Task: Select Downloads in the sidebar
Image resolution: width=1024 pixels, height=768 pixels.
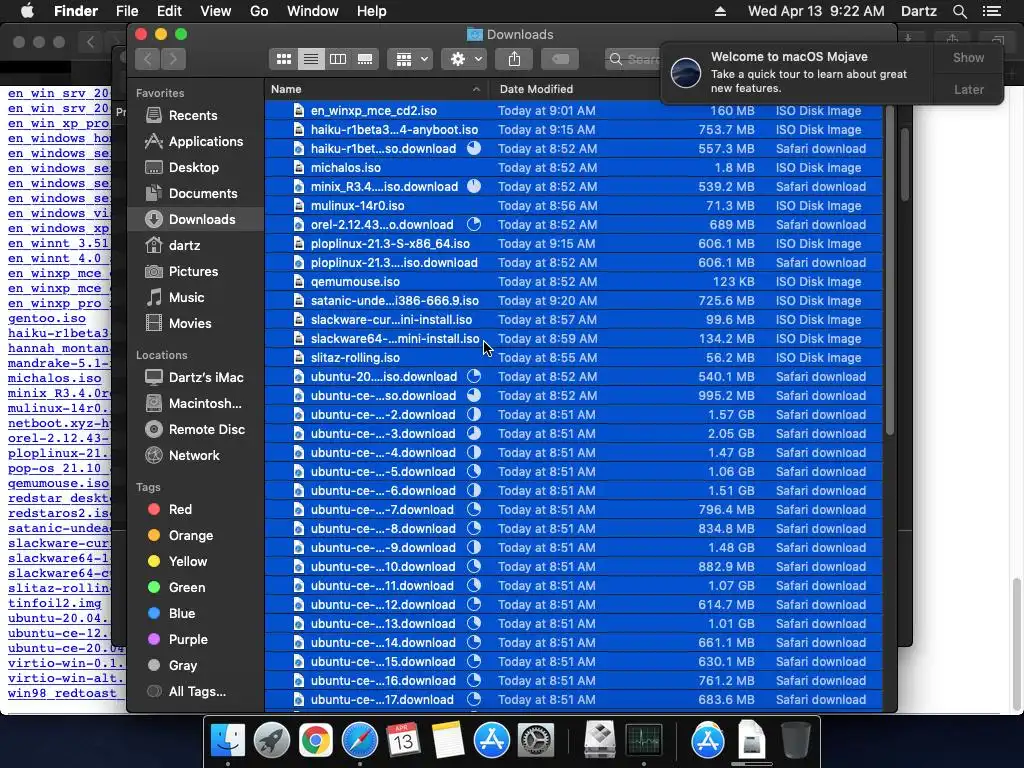Action: (196, 219)
